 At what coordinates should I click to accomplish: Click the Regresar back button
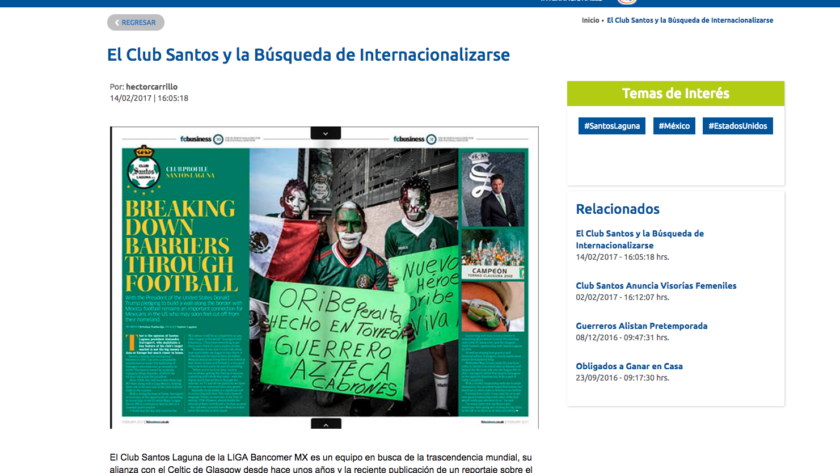136,22
